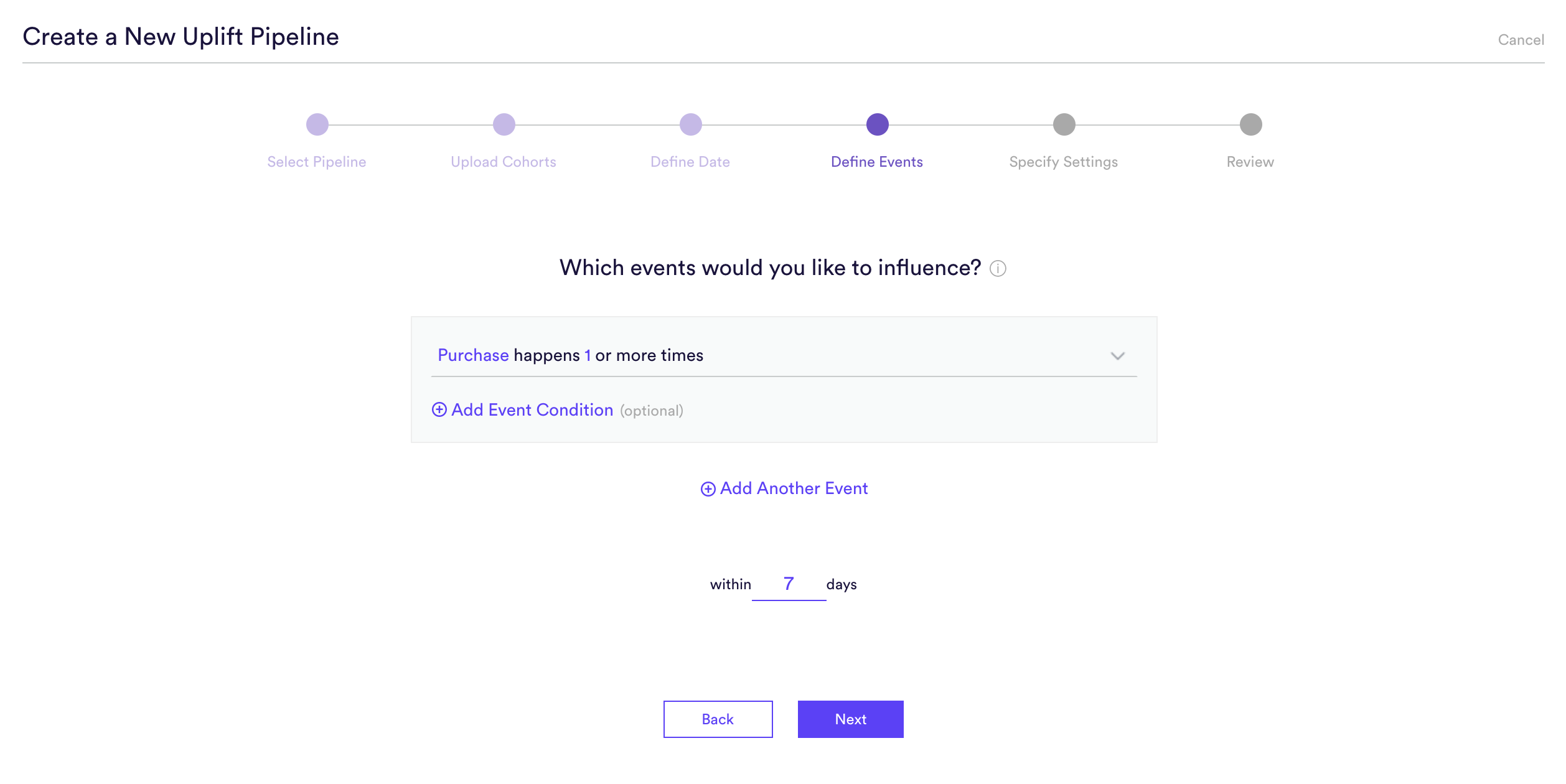Screen dimensions: 1566x784
Task: Open the Purchase event name selector
Action: coord(473,355)
